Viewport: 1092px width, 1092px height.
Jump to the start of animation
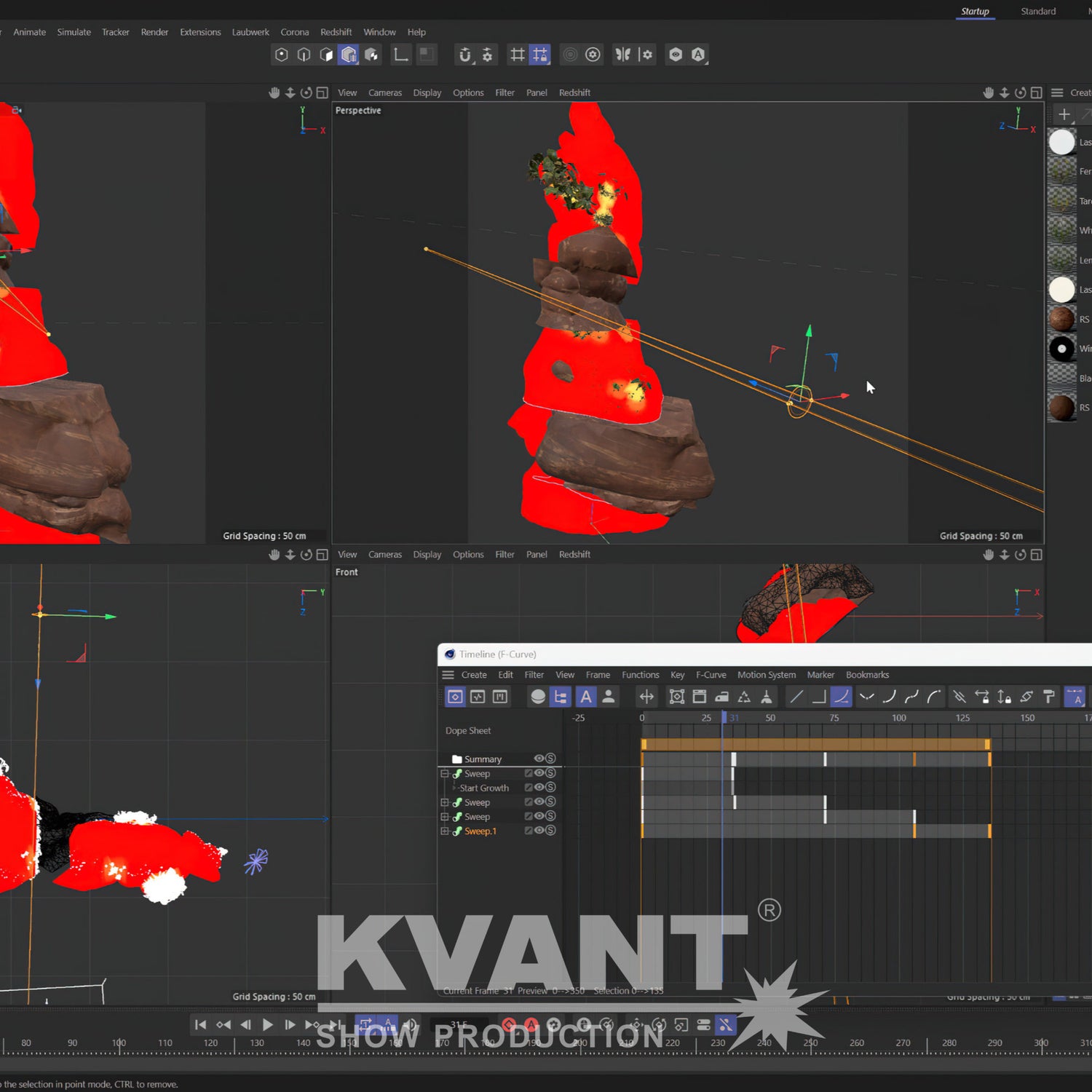point(200,1025)
